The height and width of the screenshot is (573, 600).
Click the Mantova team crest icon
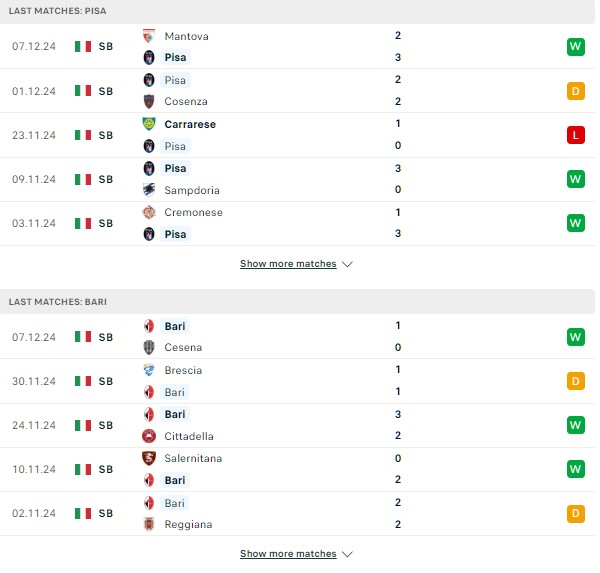(x=149, y=36)
